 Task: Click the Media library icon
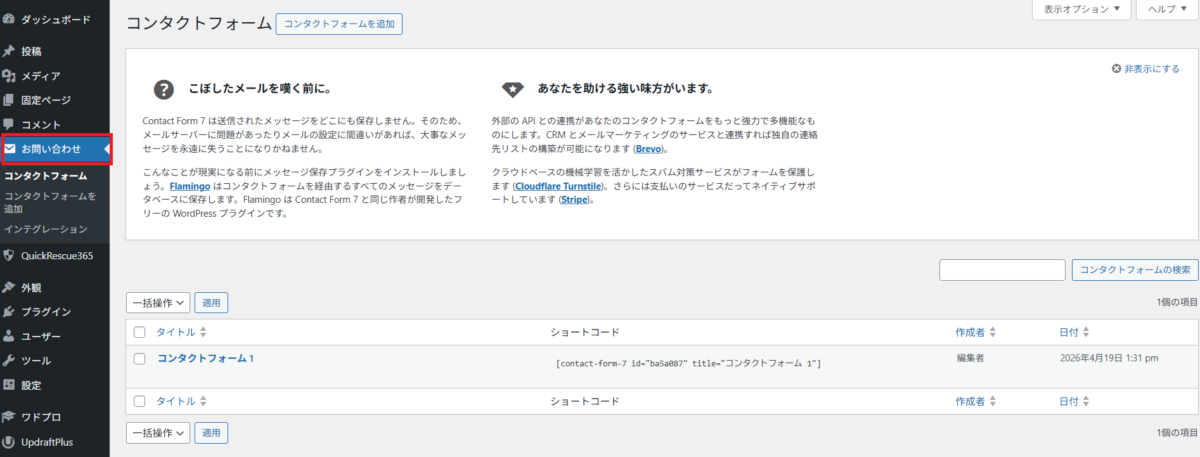9,76
